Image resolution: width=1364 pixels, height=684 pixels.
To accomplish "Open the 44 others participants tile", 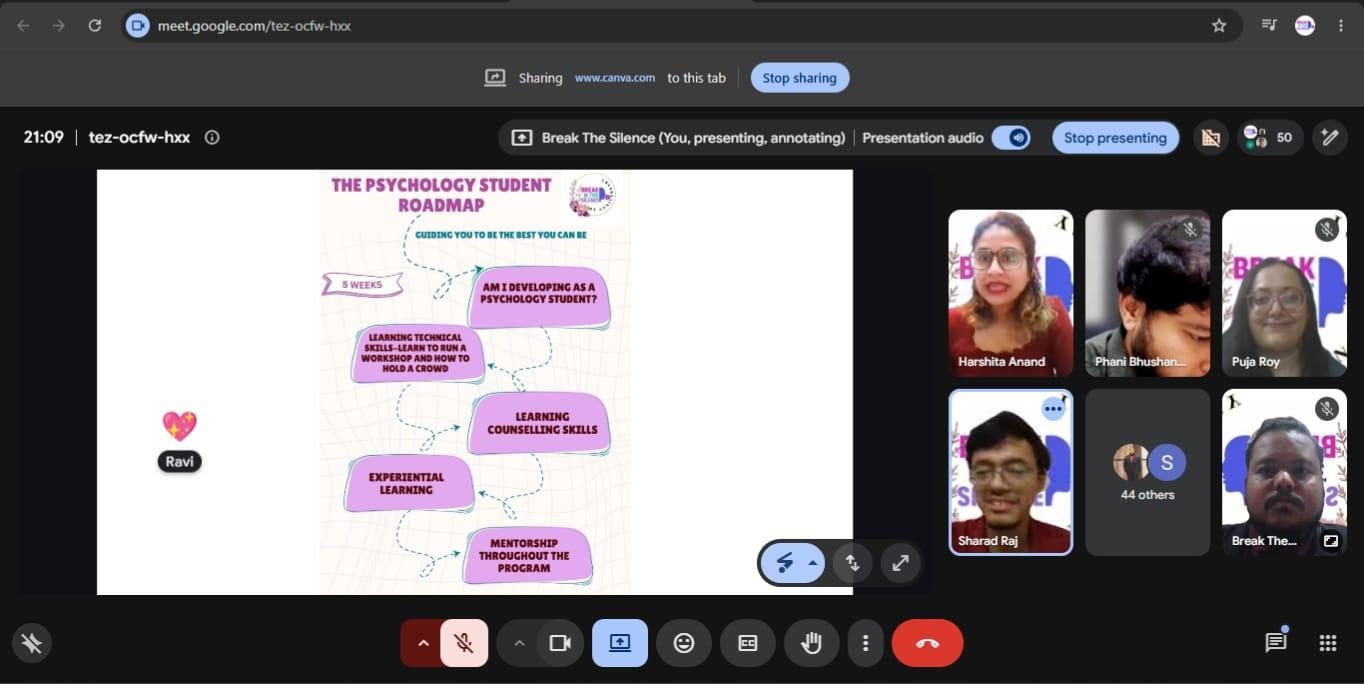I will pos(1147,472).
